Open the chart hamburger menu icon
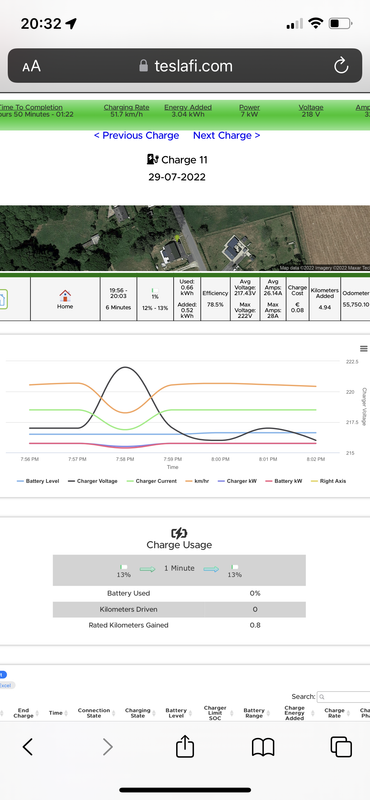 click(x=363, y=349)
